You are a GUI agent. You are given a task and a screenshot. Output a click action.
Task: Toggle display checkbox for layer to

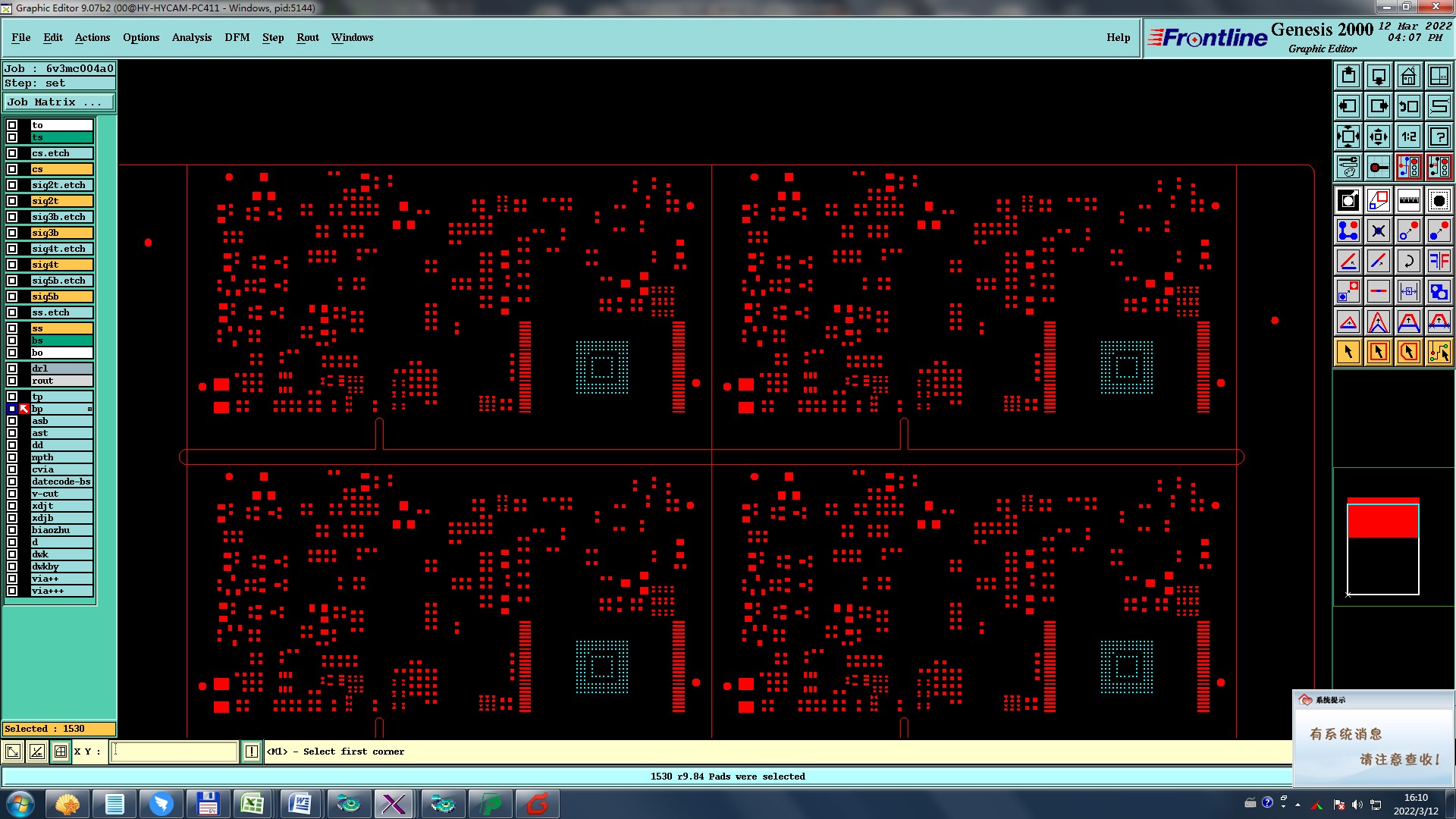(x=12, y=125)
